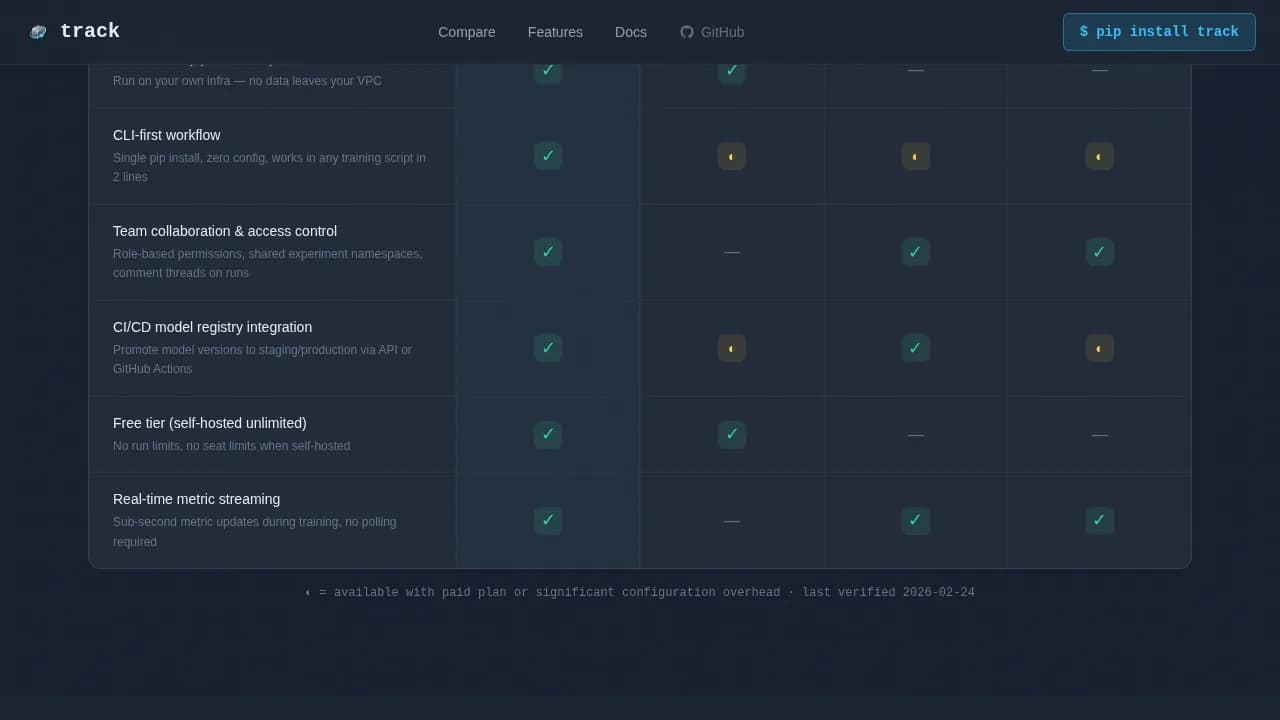Click the footnote legend text below the table
This screenshot has height=720, width=1280.
640,592
